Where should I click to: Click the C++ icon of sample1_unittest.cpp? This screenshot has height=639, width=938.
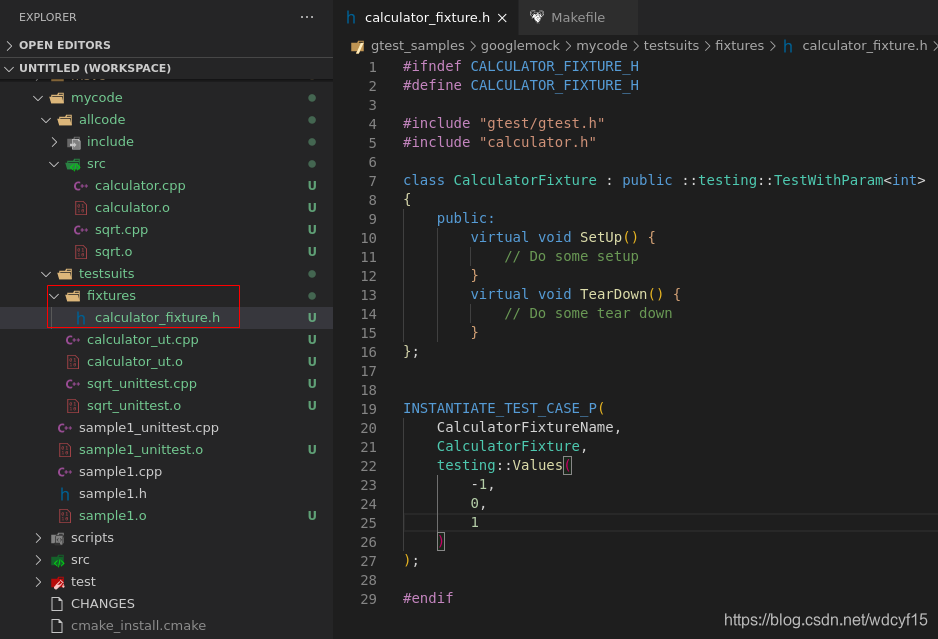coord(65,428)
